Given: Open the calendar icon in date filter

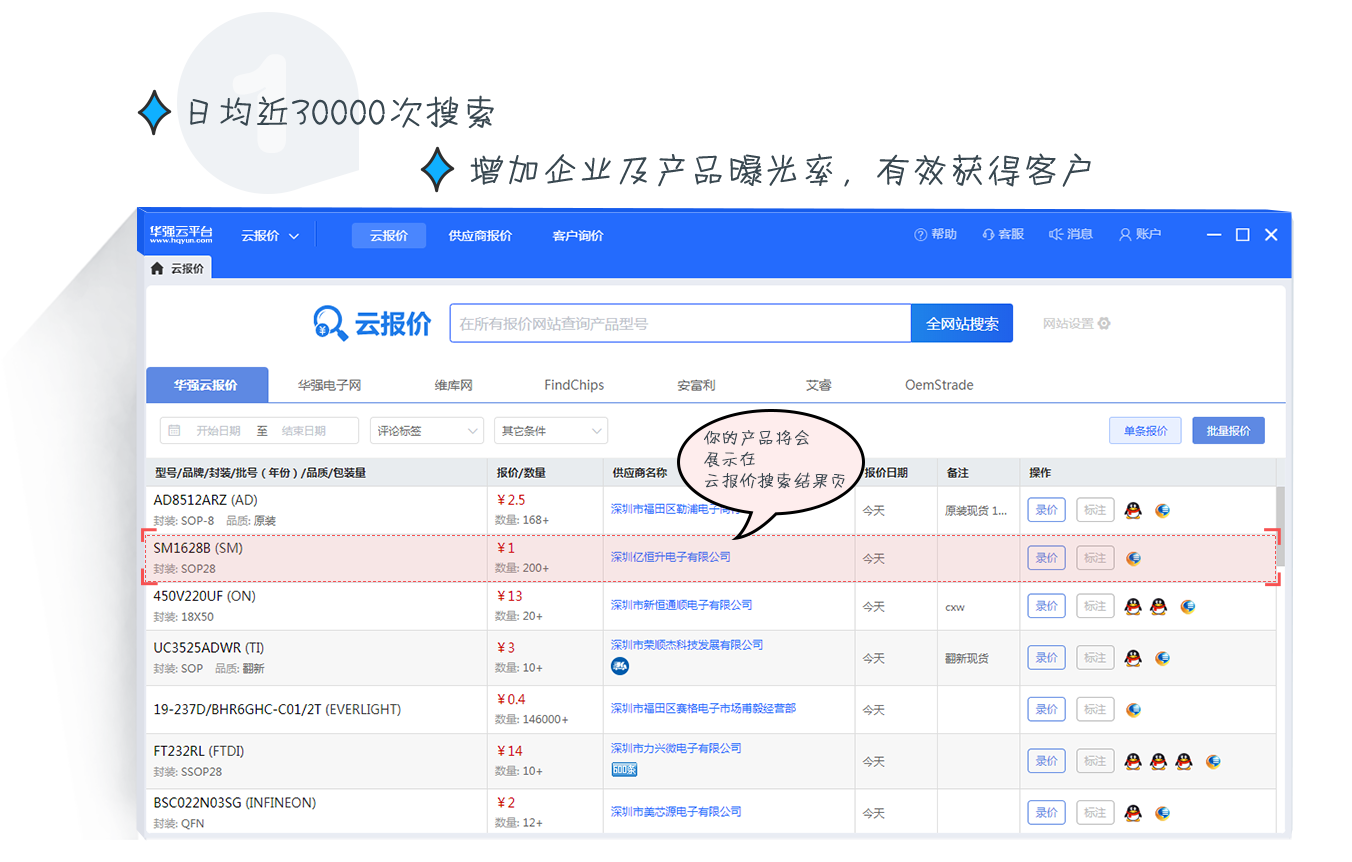Looking at the screenshot, I should coord(175,431).
